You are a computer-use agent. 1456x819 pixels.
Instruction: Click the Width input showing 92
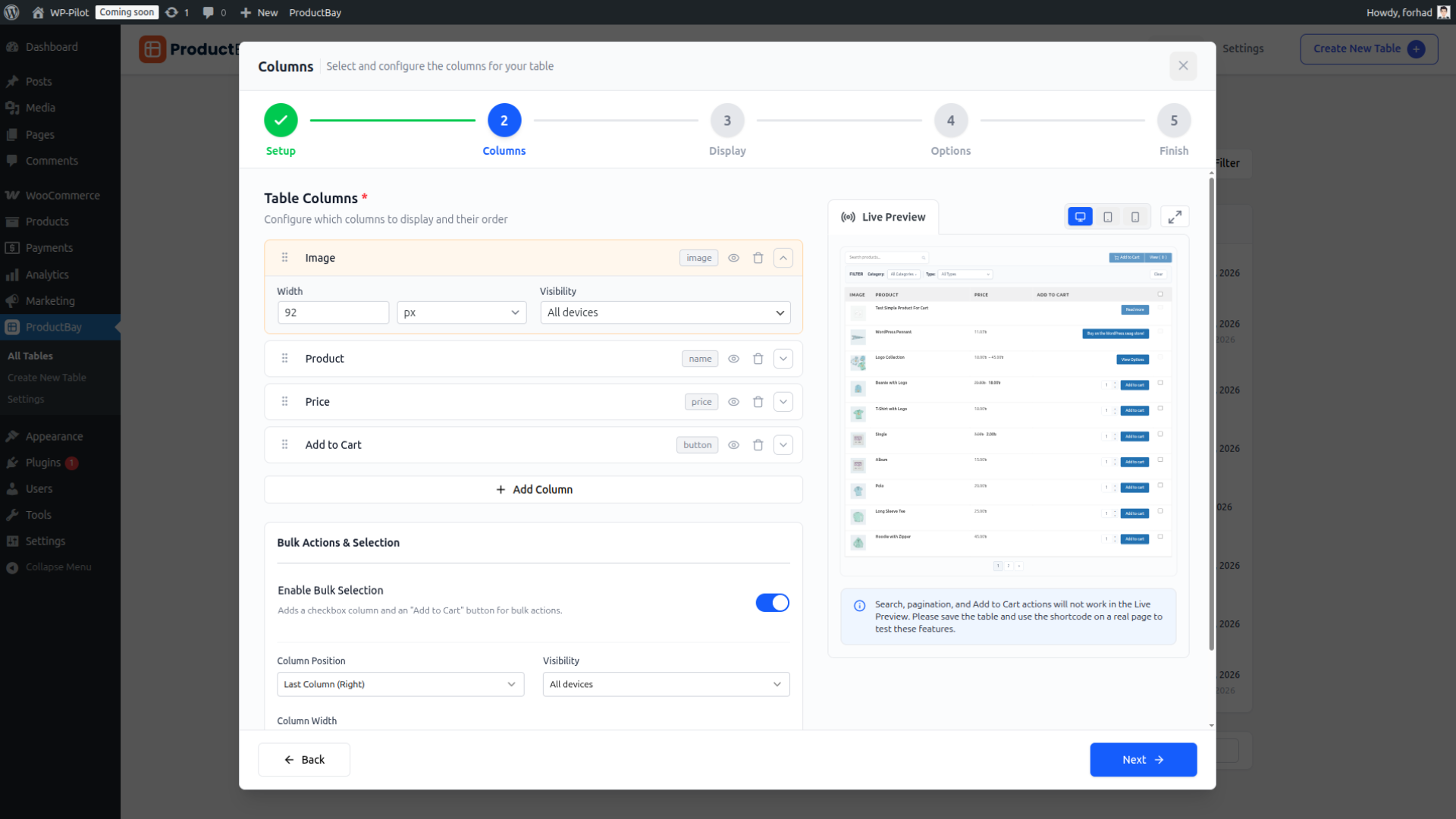pos(332,312)
